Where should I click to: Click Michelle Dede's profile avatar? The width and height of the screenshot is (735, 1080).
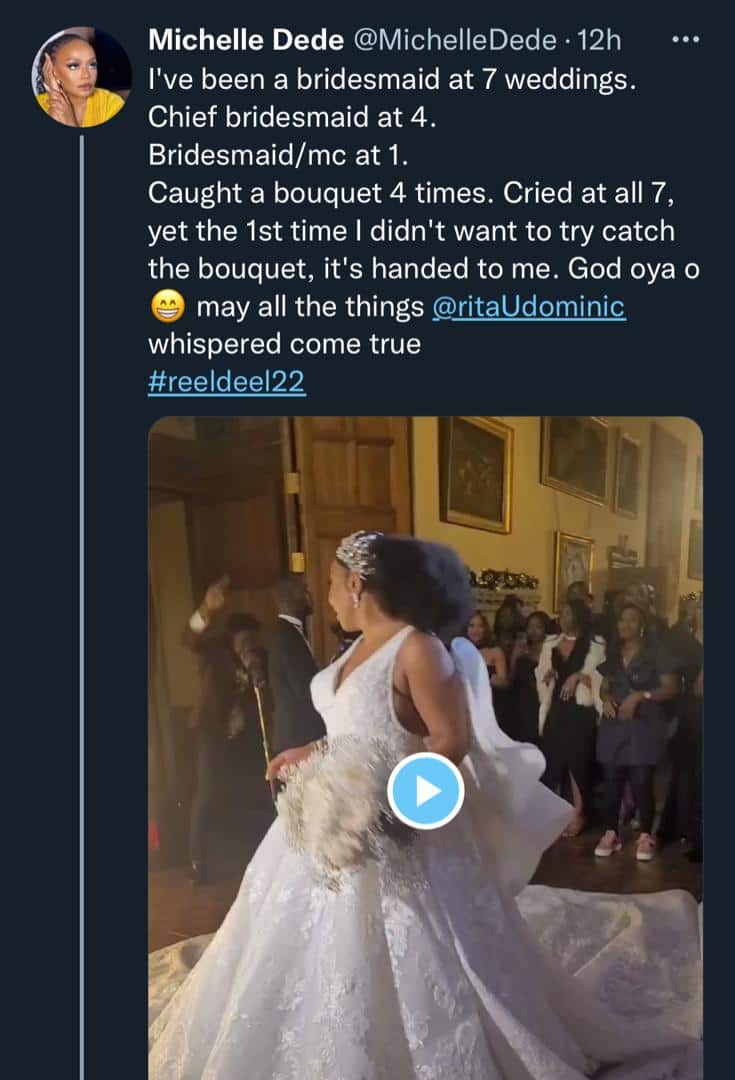pyautogui.click(x=76, y=75)
